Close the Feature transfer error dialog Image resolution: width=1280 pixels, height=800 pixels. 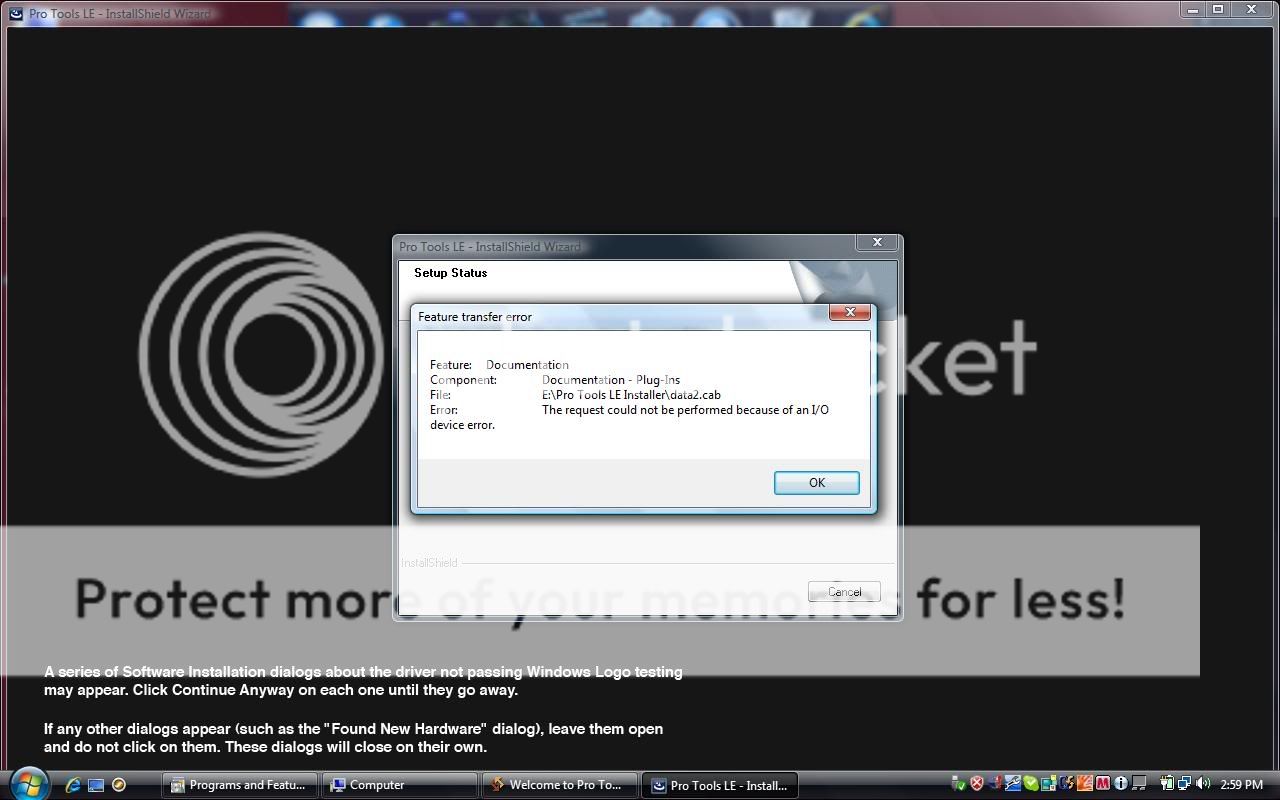pyautogui.click(x=850, y=313)
